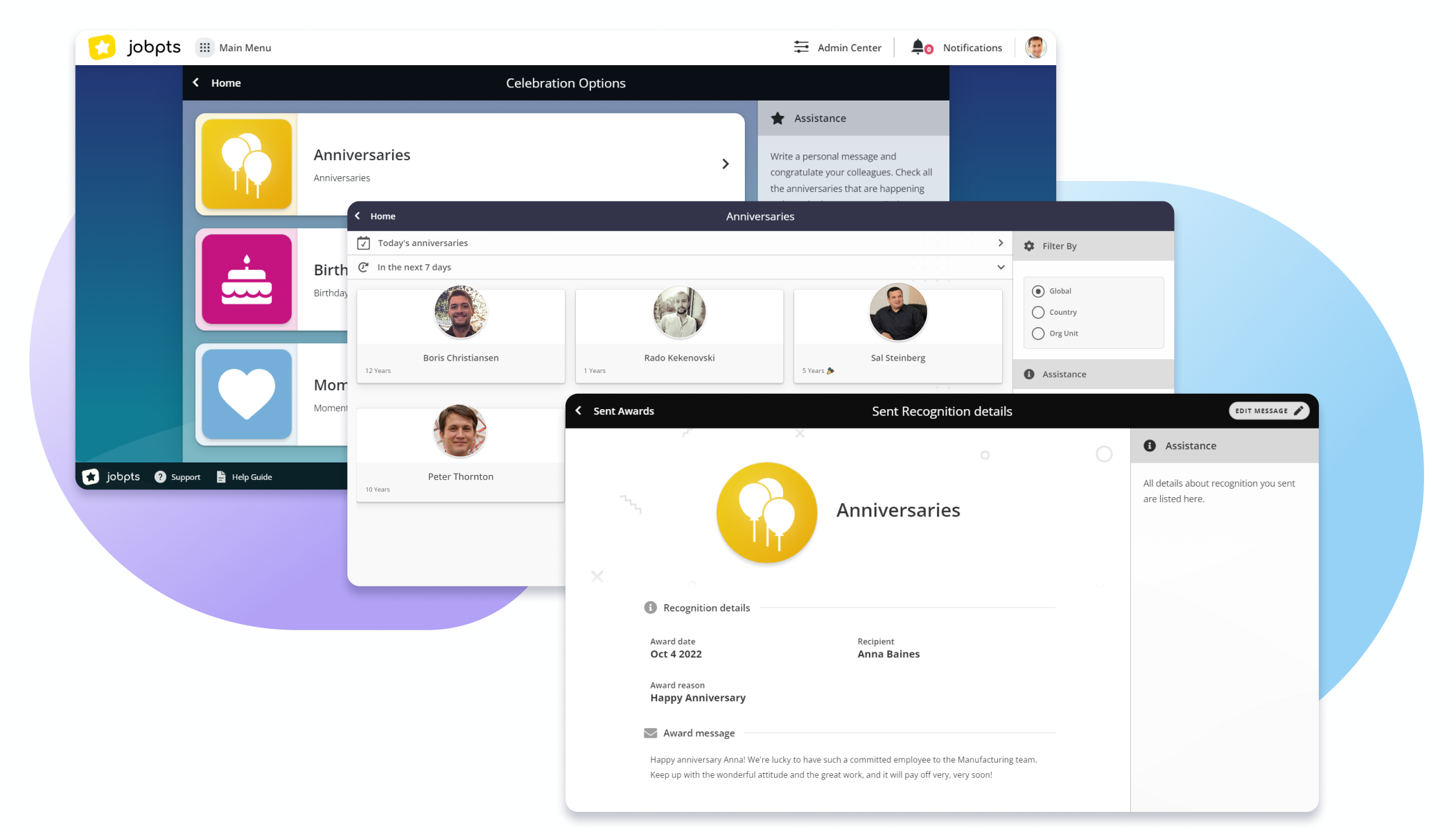Image resolution: width=1456 pixels, height=832 pixels.
Task: Click award date Oct 4 2022
Action: (676, 655)
